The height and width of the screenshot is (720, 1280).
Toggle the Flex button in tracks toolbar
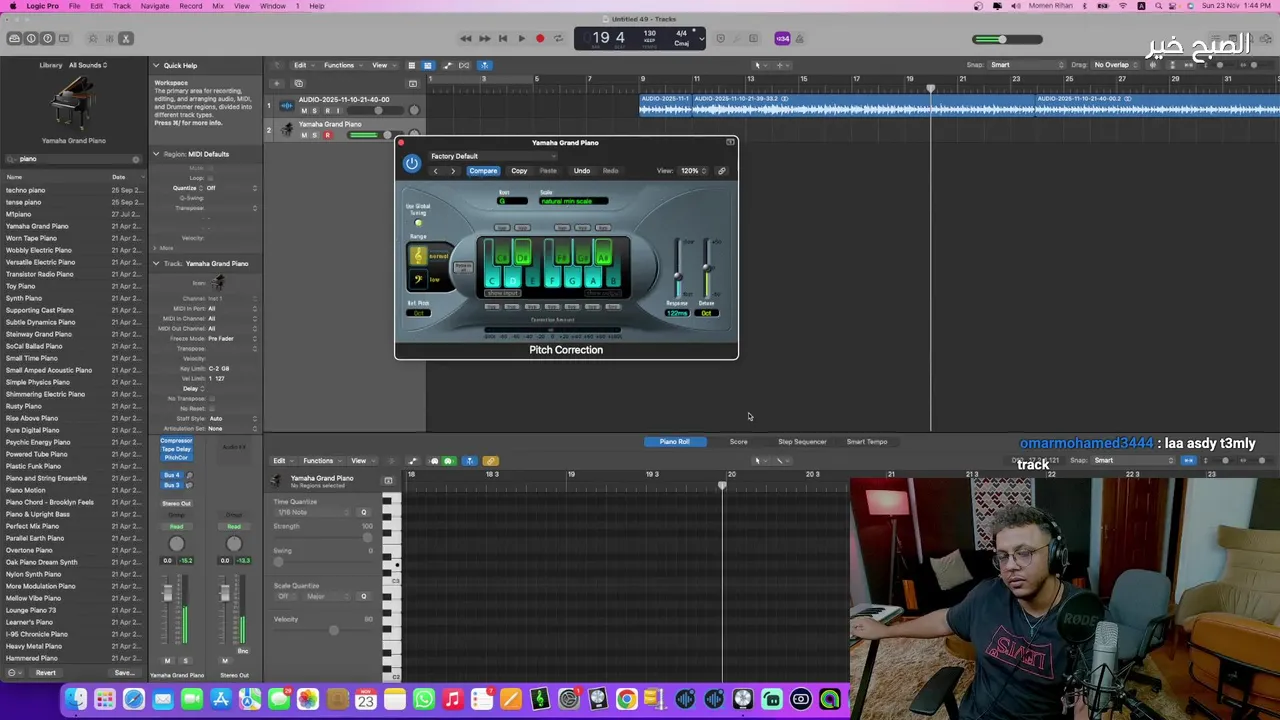click(464, 65)
